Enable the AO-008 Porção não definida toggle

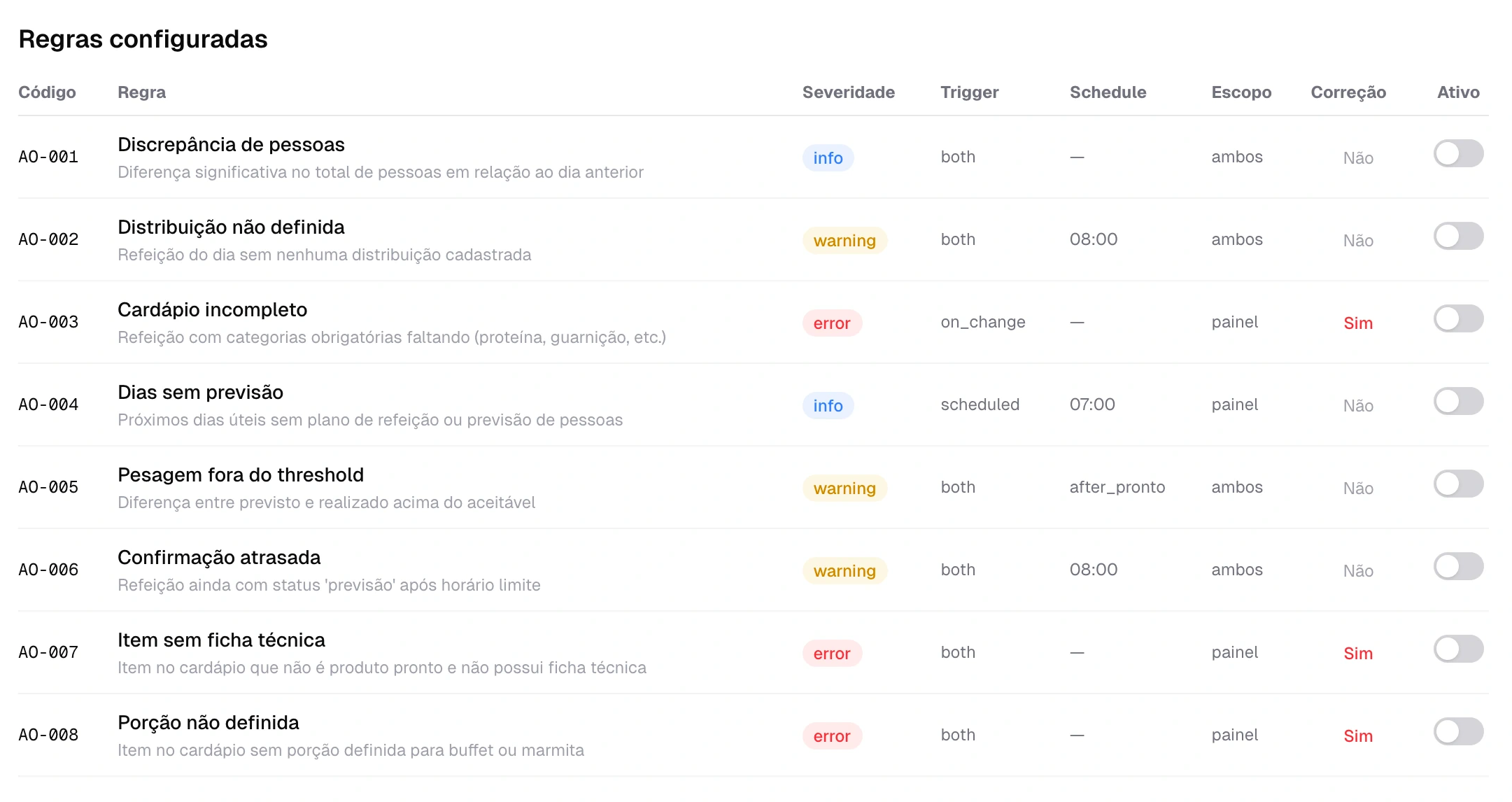[x=1459, y=731]
